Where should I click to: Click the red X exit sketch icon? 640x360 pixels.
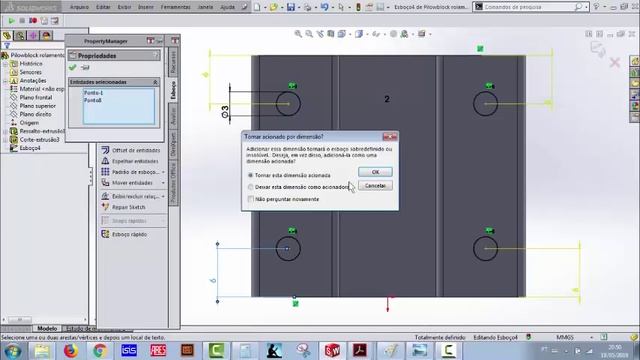(x=615, y=63)
